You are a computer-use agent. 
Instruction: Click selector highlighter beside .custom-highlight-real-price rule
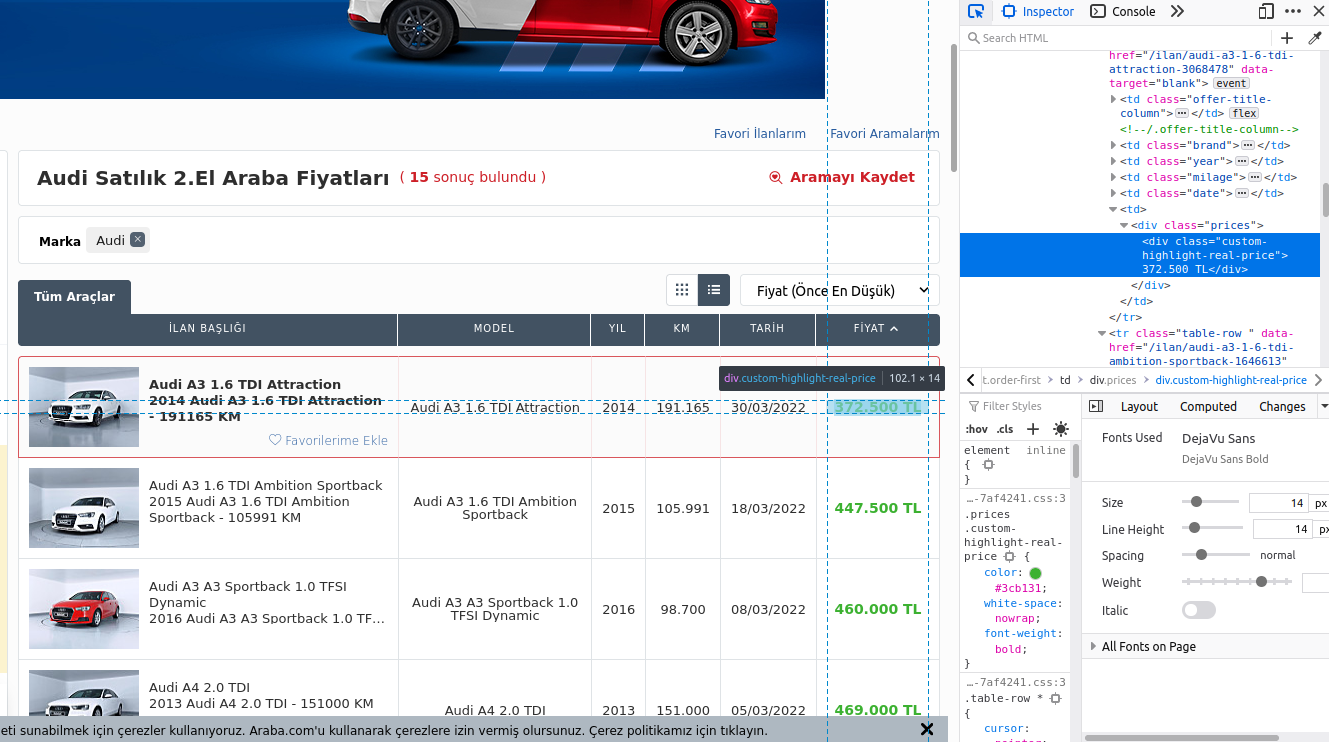1009,556
